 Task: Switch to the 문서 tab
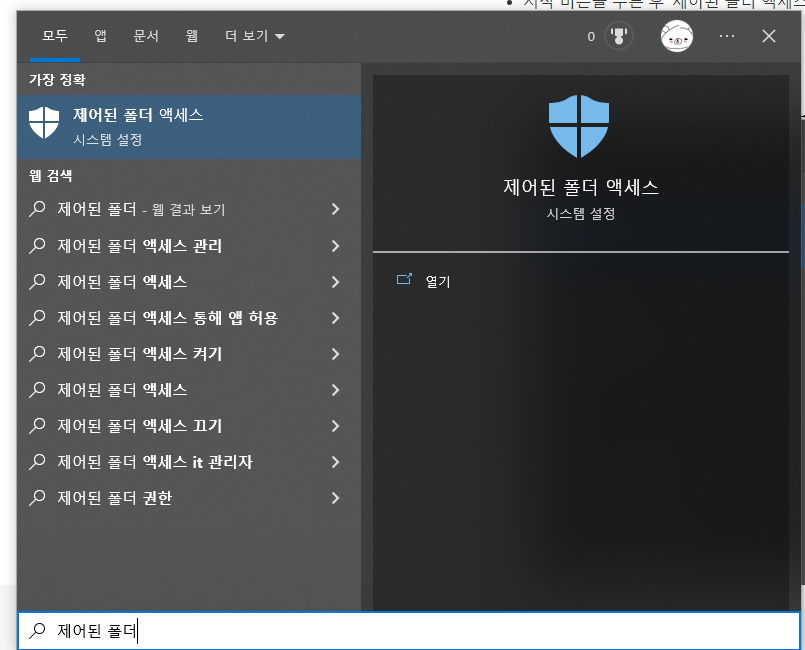click(146, 36)
